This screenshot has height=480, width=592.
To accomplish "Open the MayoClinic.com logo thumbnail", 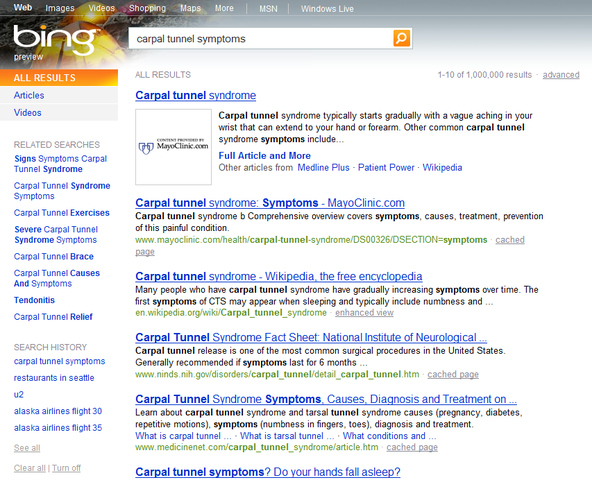I will point(173,147).
